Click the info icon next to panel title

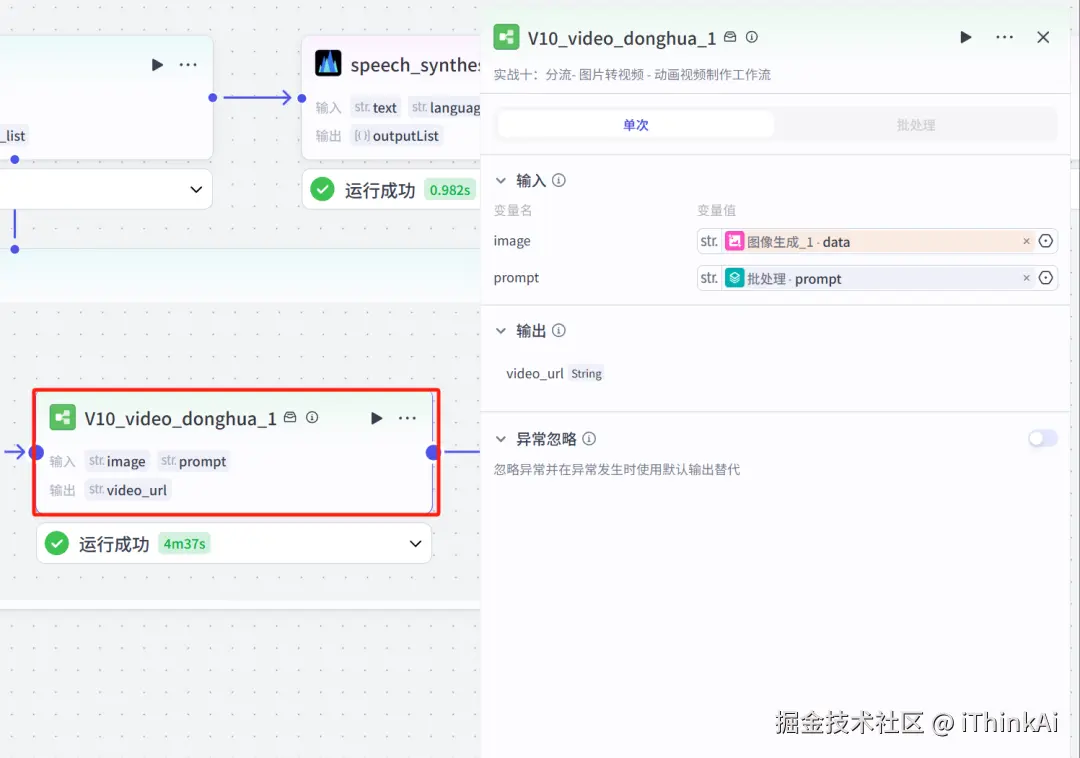click(x=750, y=37)
